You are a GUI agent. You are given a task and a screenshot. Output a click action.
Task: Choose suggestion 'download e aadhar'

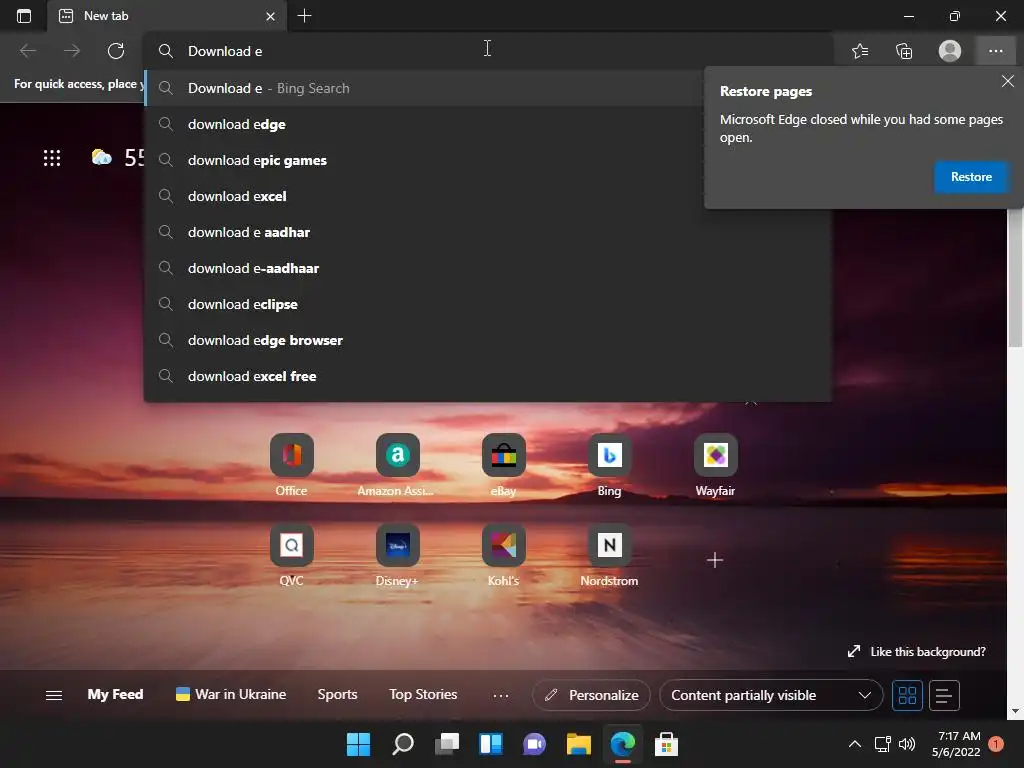coord(488,232)
